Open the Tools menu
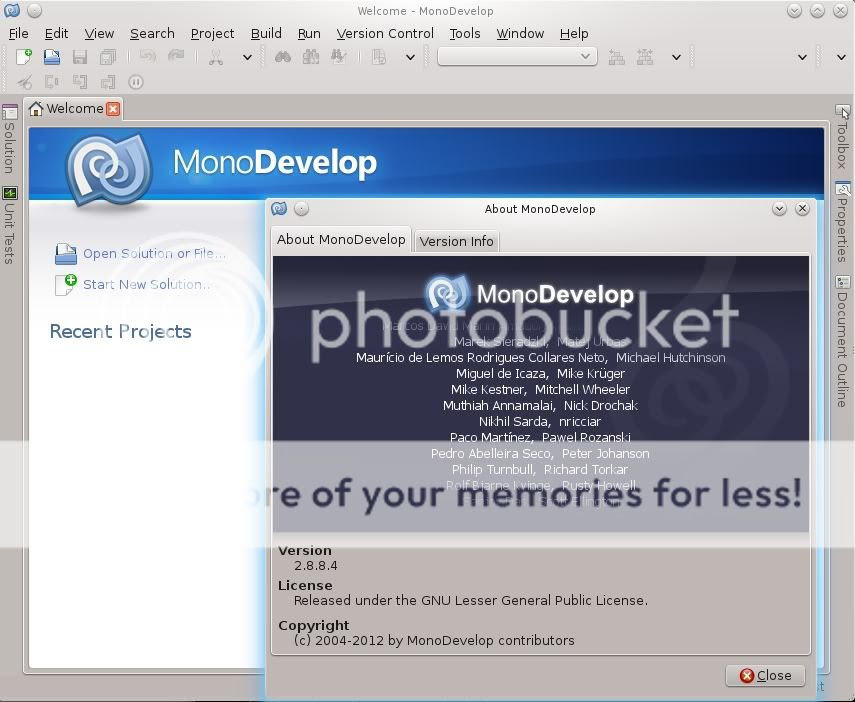Viewport: 855px width, 702px height. coord(465,33)
